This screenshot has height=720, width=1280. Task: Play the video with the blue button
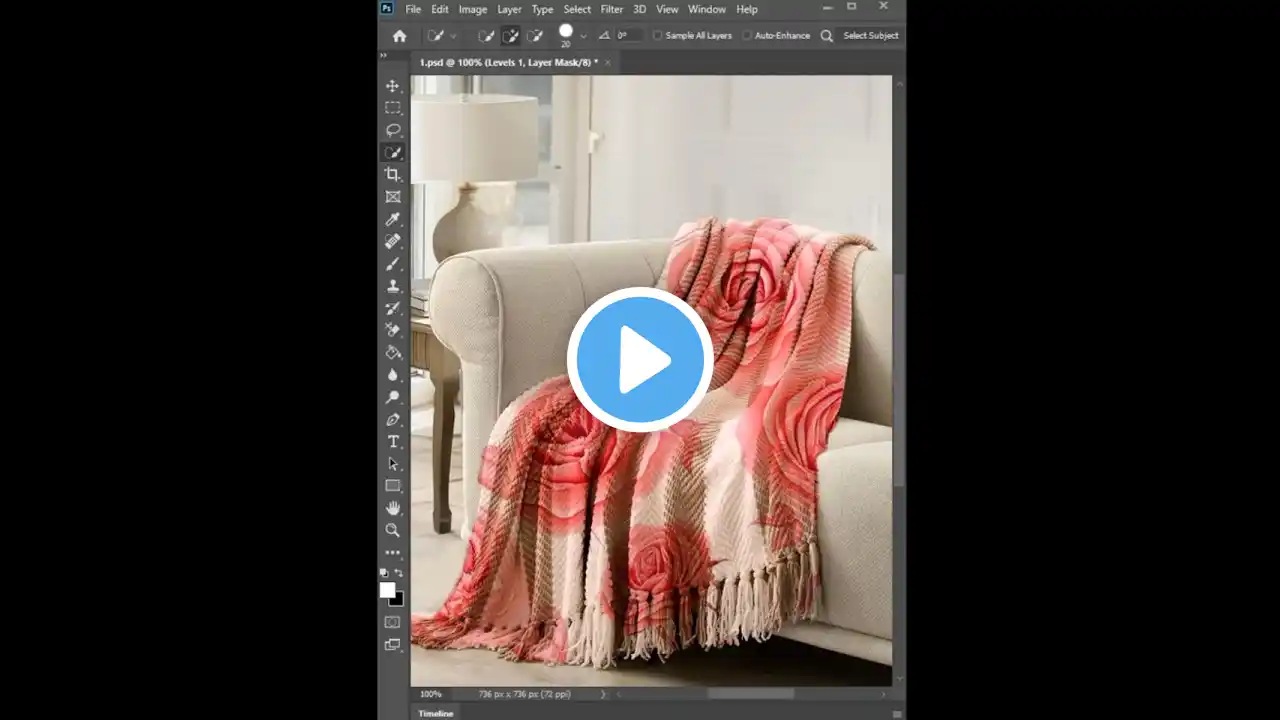click(x=640, y=360)
